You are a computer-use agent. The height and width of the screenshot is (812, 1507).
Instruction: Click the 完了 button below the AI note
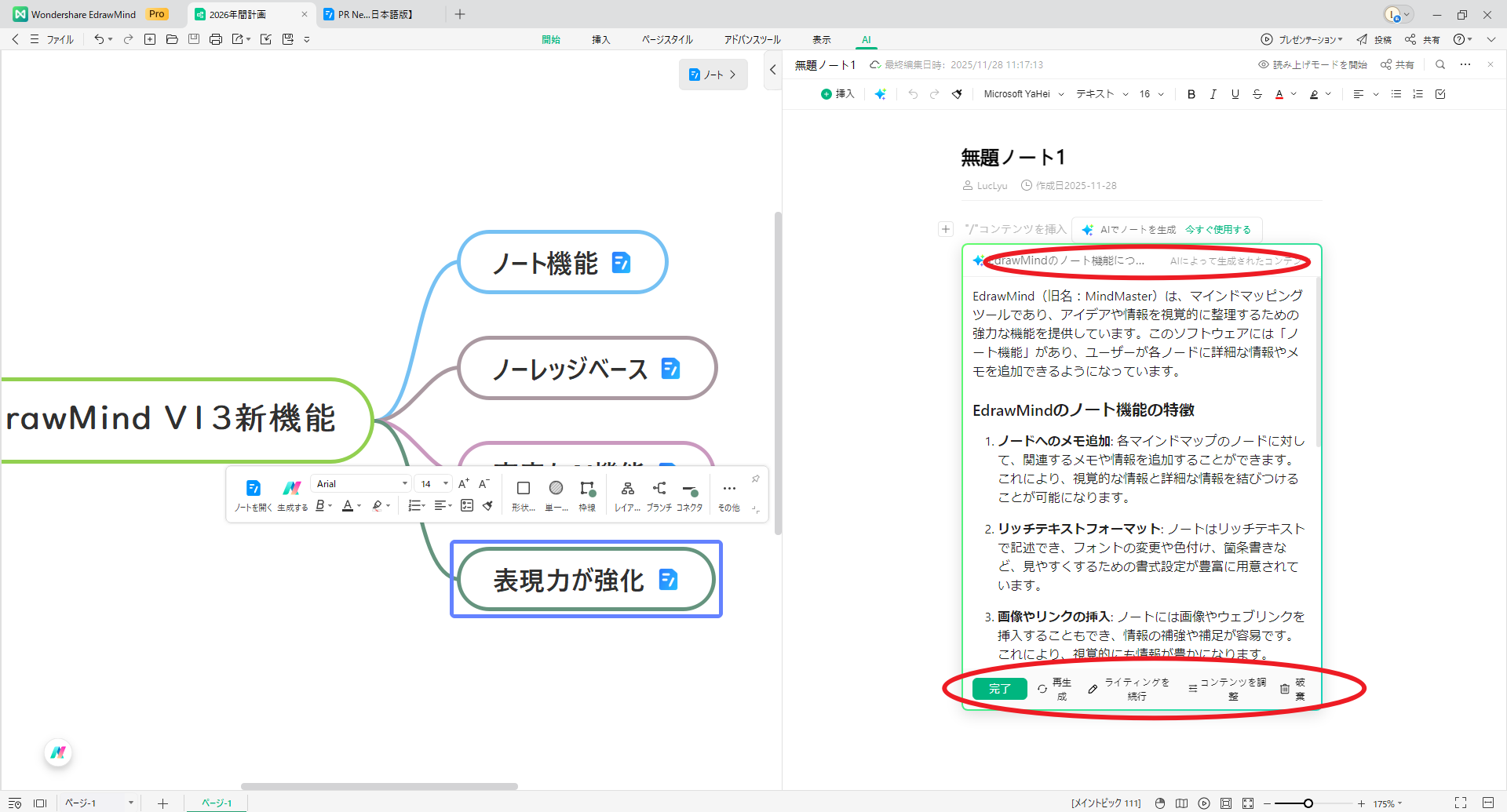[999, 688]
